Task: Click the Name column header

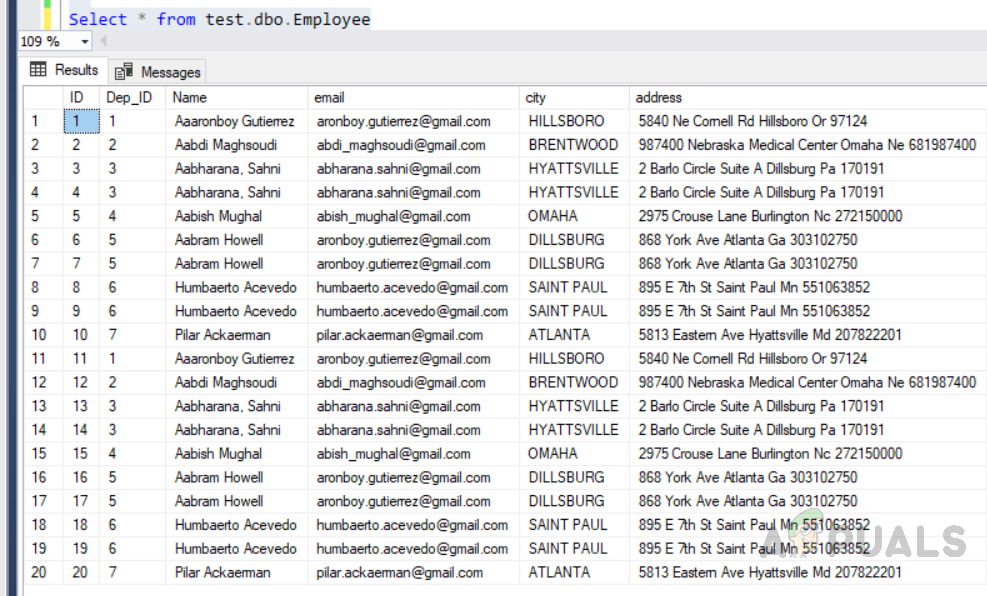Action: tap(237, 98)
